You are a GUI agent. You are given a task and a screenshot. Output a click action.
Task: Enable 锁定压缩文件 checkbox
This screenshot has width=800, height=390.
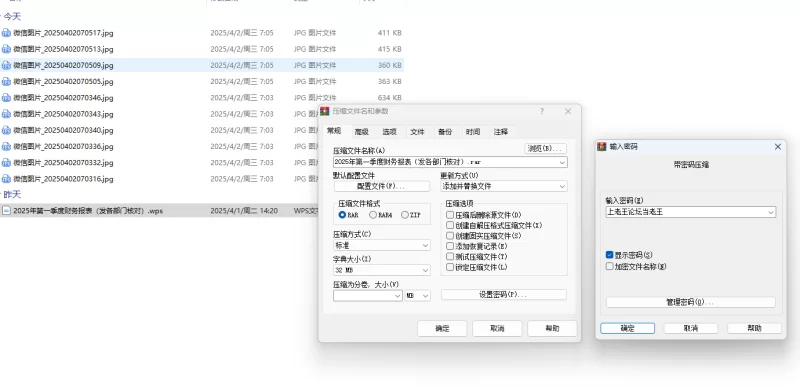[450, 267]
